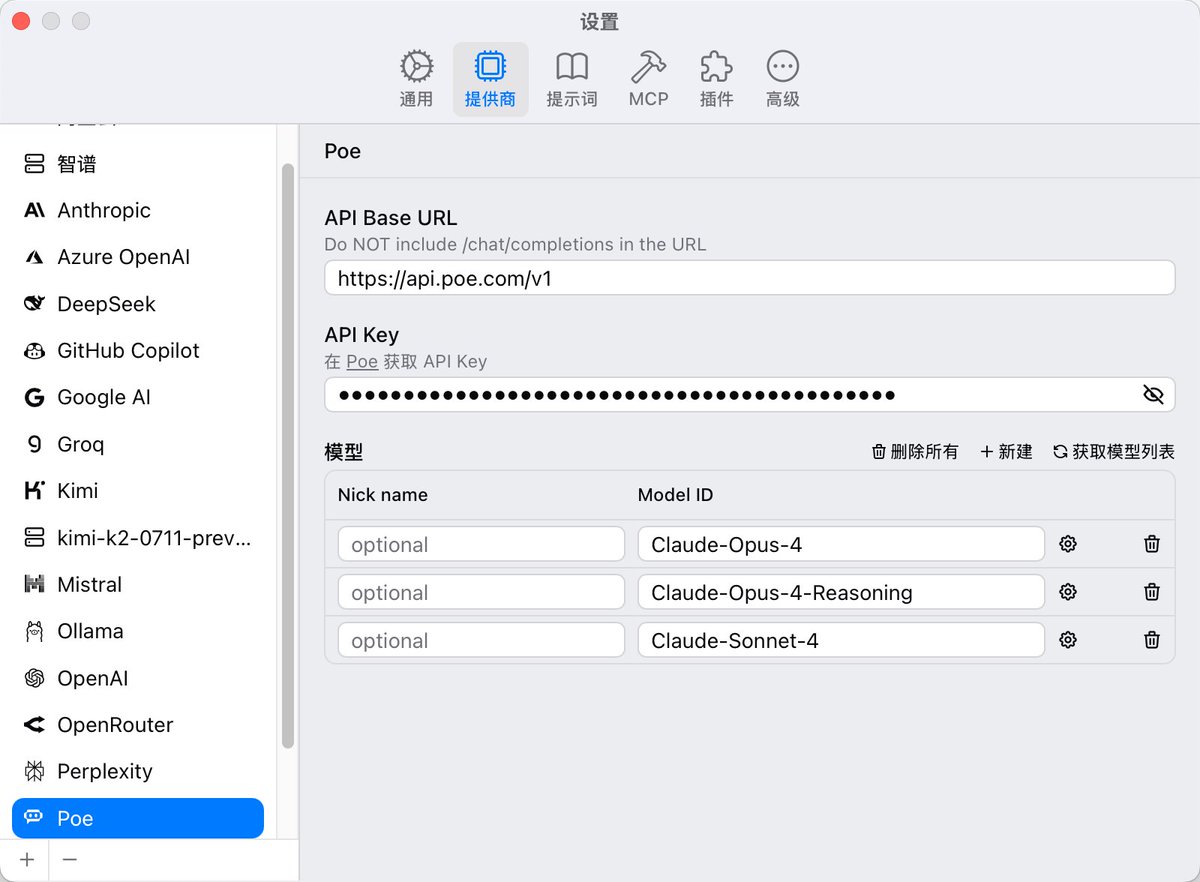Select 智谱 provider in sidebar

tap(138, 164)
